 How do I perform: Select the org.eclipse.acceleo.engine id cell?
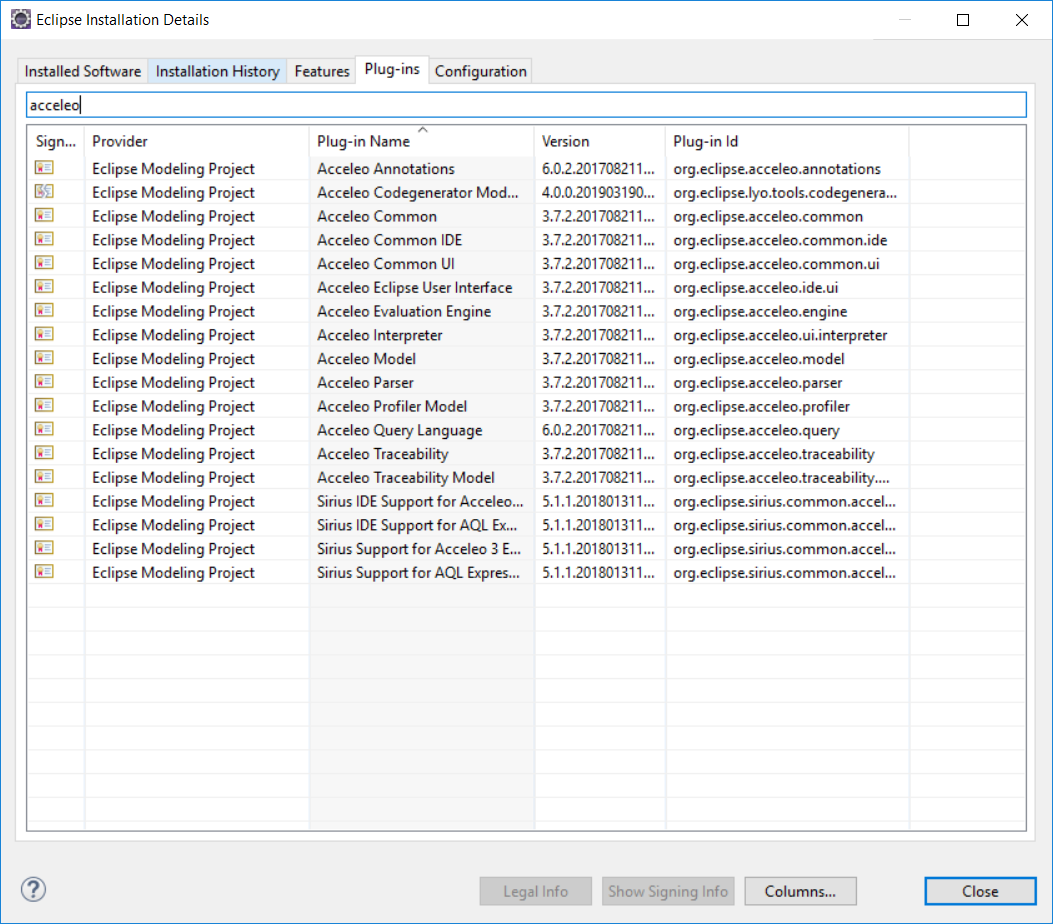(760, 311)
